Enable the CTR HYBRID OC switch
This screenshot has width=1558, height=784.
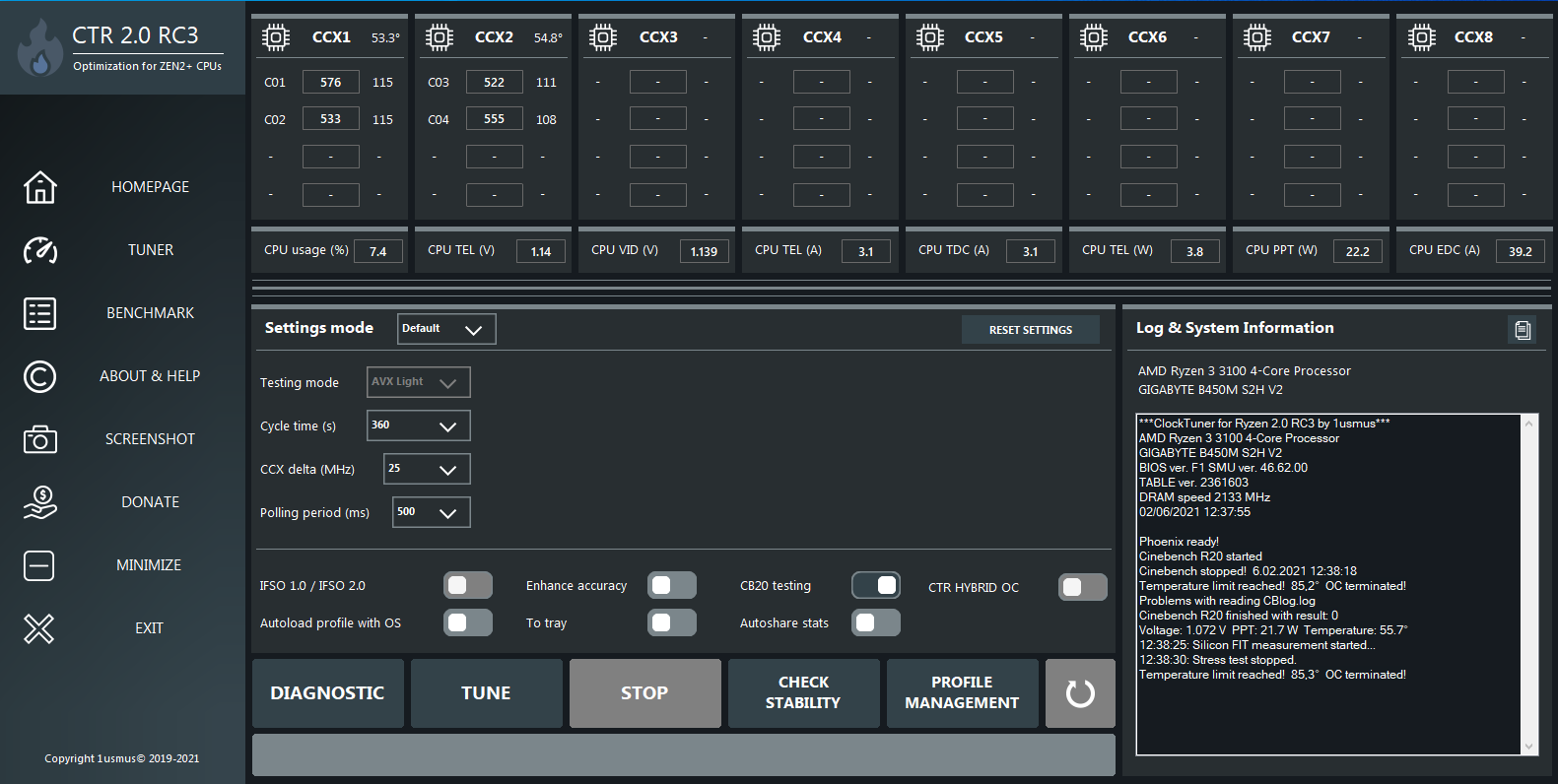[1083, 587]
